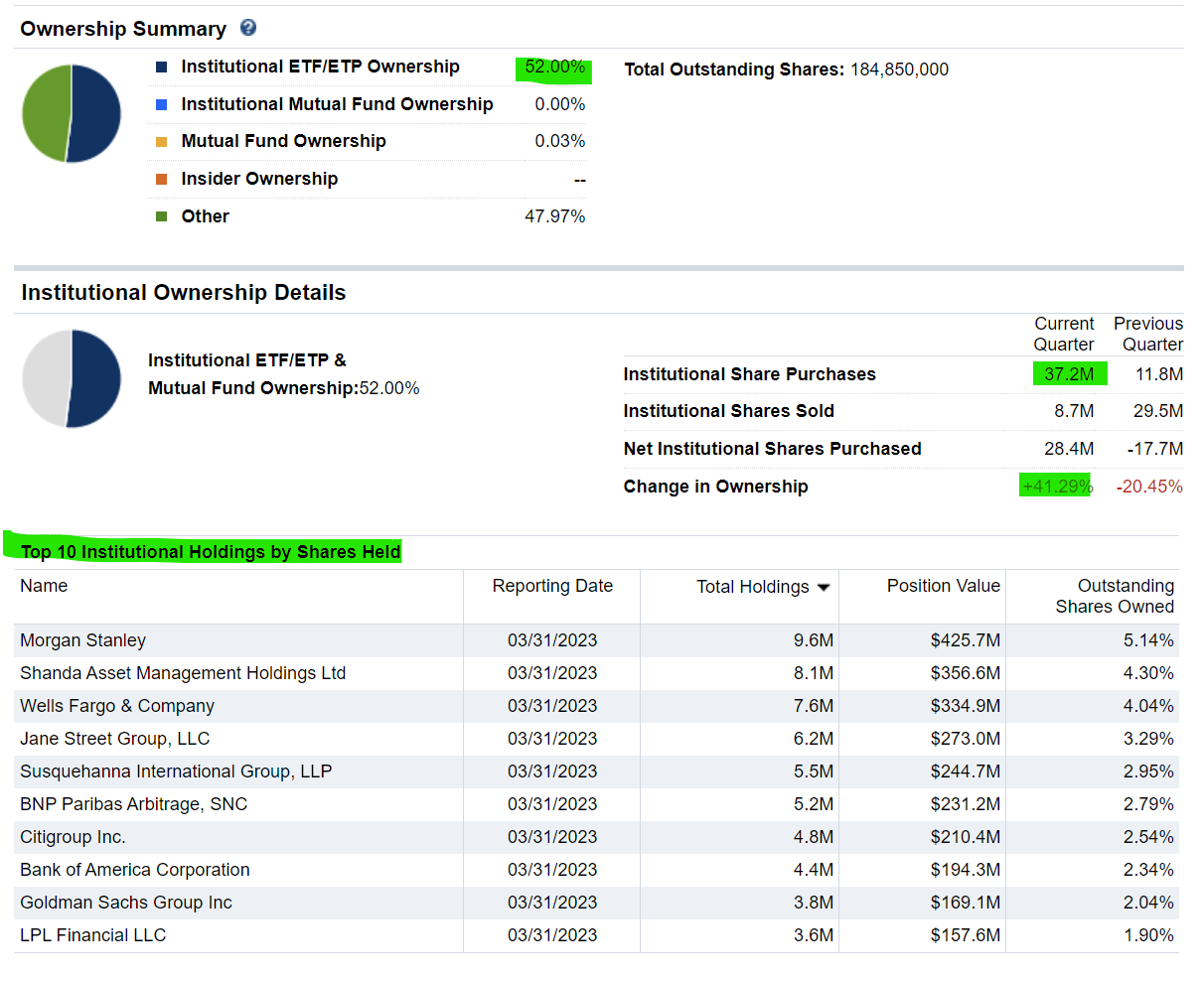Click the +41.29% Change in Ownership value
Viewport: 1204px width, 981px height.
pyautogui.click(x=1058, y=487)
